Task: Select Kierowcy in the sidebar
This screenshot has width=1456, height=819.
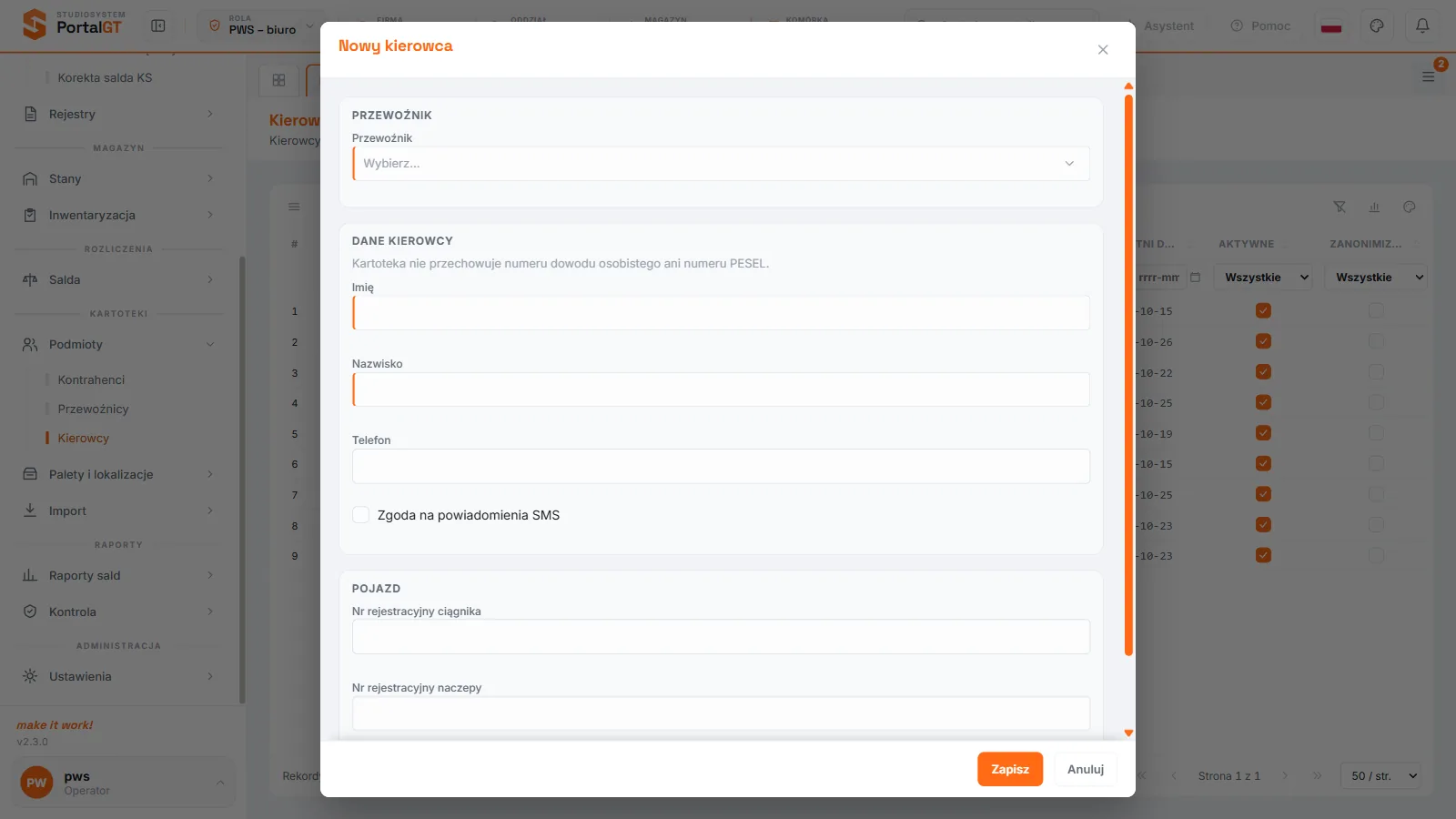Action: click(83, 438)
